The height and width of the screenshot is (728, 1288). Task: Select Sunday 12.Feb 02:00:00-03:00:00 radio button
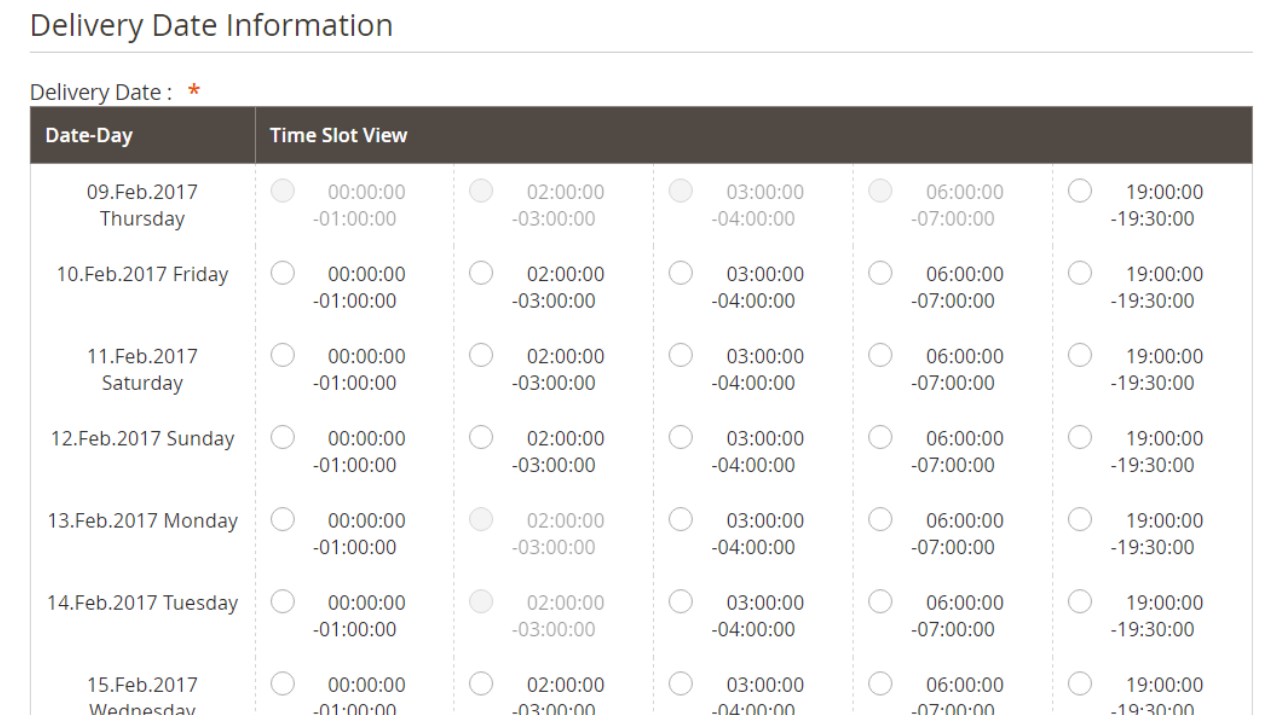click(x=482, y=437)
